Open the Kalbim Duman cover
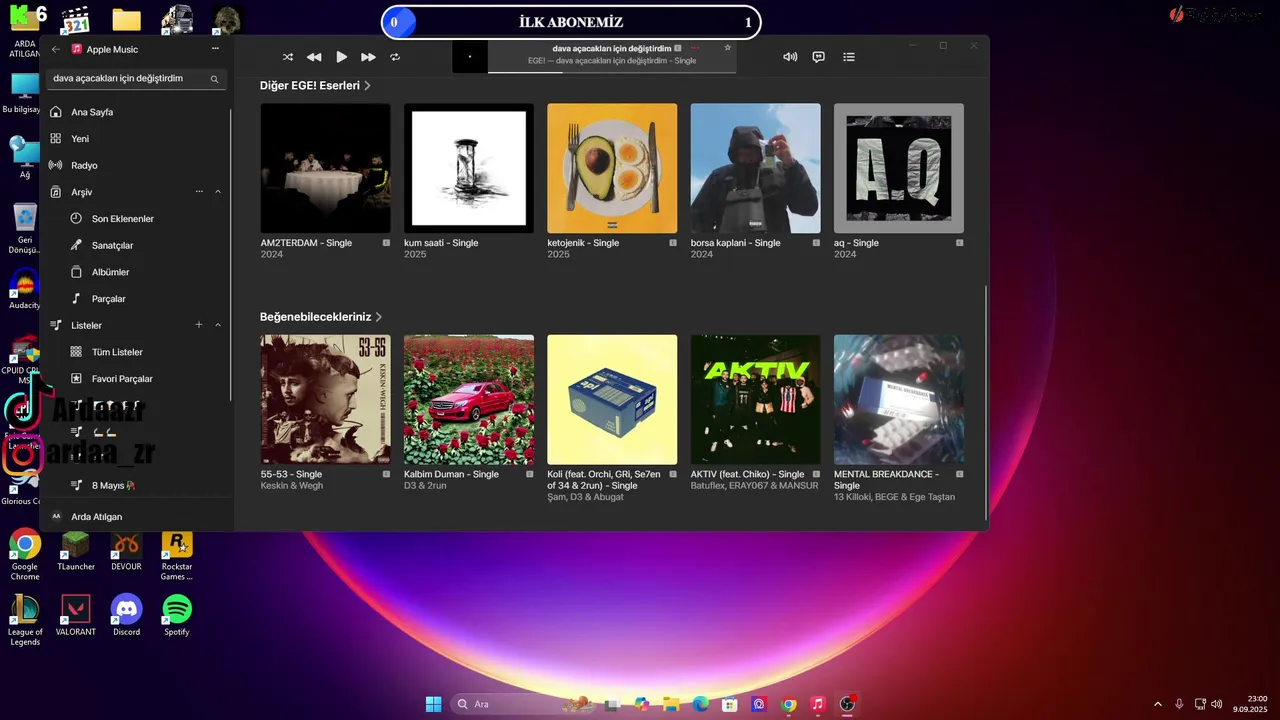Viewport: 1280px width, 720px height. pyautogui.click(x=469, y=399)
